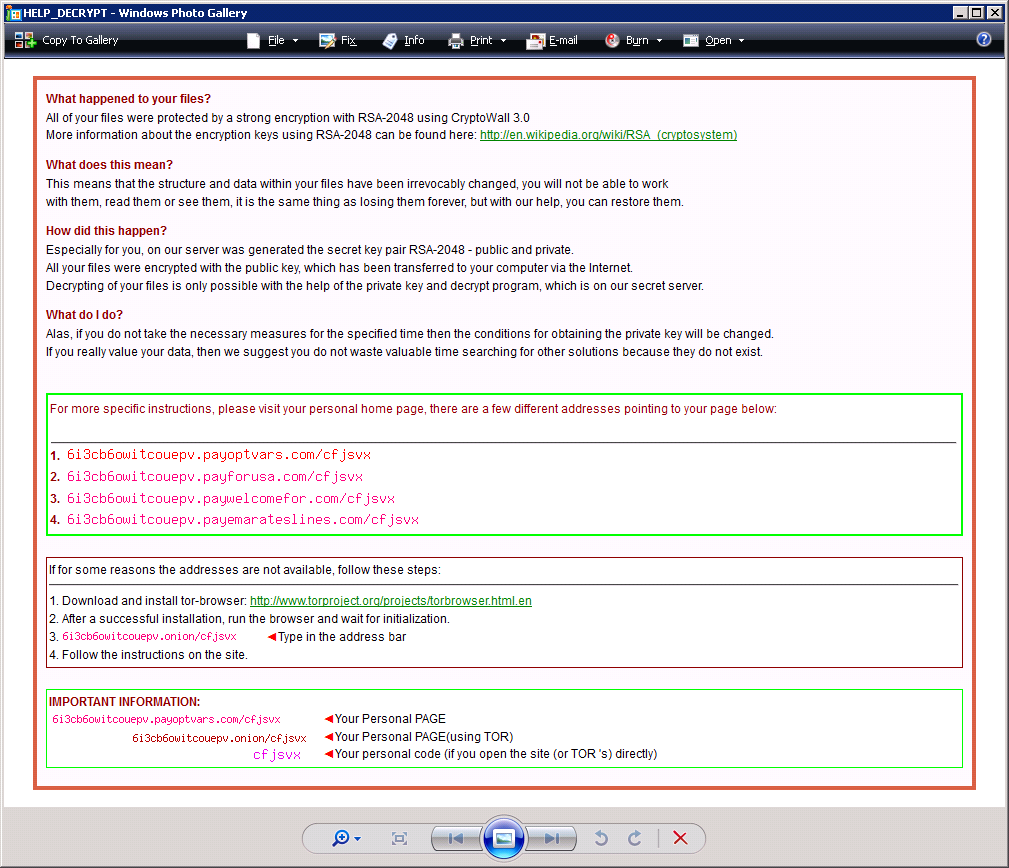Close the Photo Gallery window
This screenshot has height=868, width=1009.
tap(994, 12)
